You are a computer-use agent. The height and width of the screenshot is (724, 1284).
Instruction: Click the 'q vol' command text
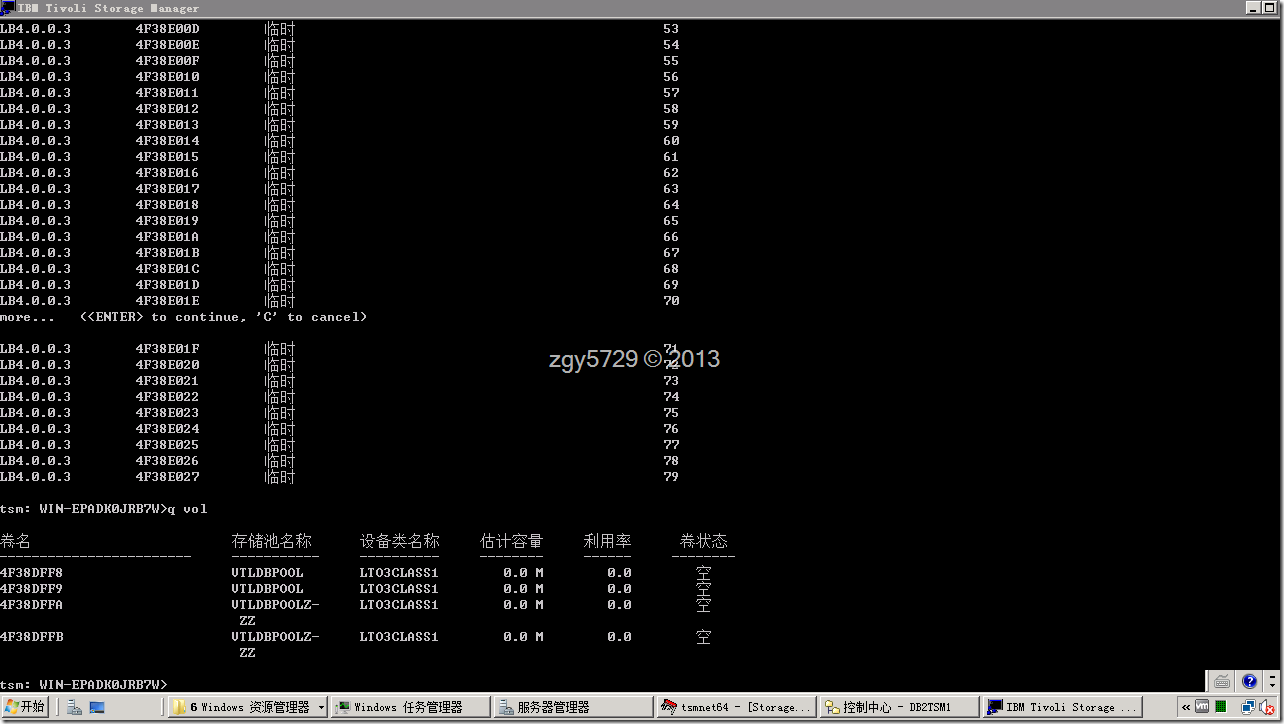[x=187, y=509]
